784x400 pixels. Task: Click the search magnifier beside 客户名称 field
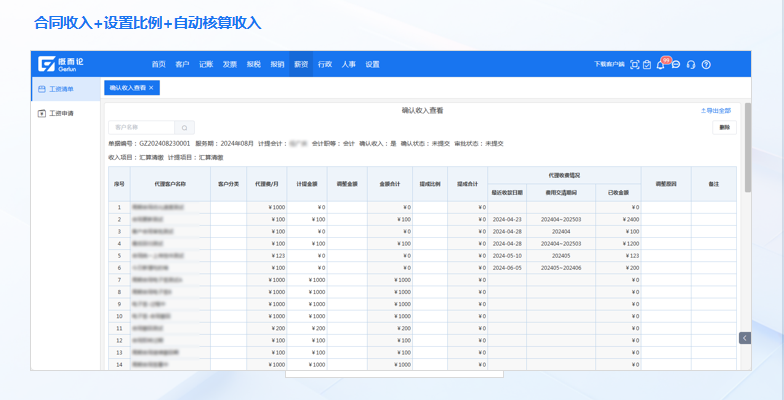pyautogui.click(x=184, y=127)
